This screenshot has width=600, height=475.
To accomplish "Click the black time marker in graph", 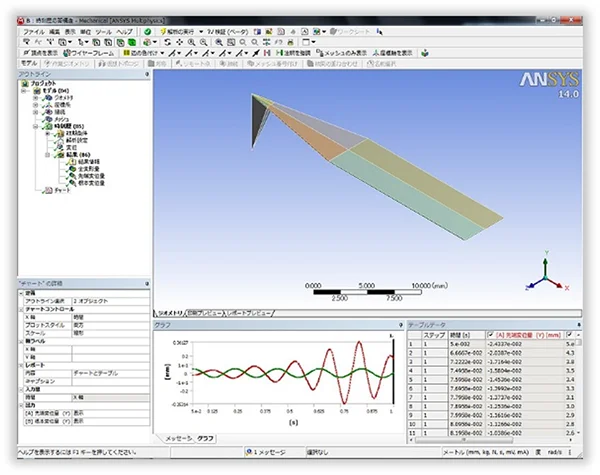I will pos(393,369).
